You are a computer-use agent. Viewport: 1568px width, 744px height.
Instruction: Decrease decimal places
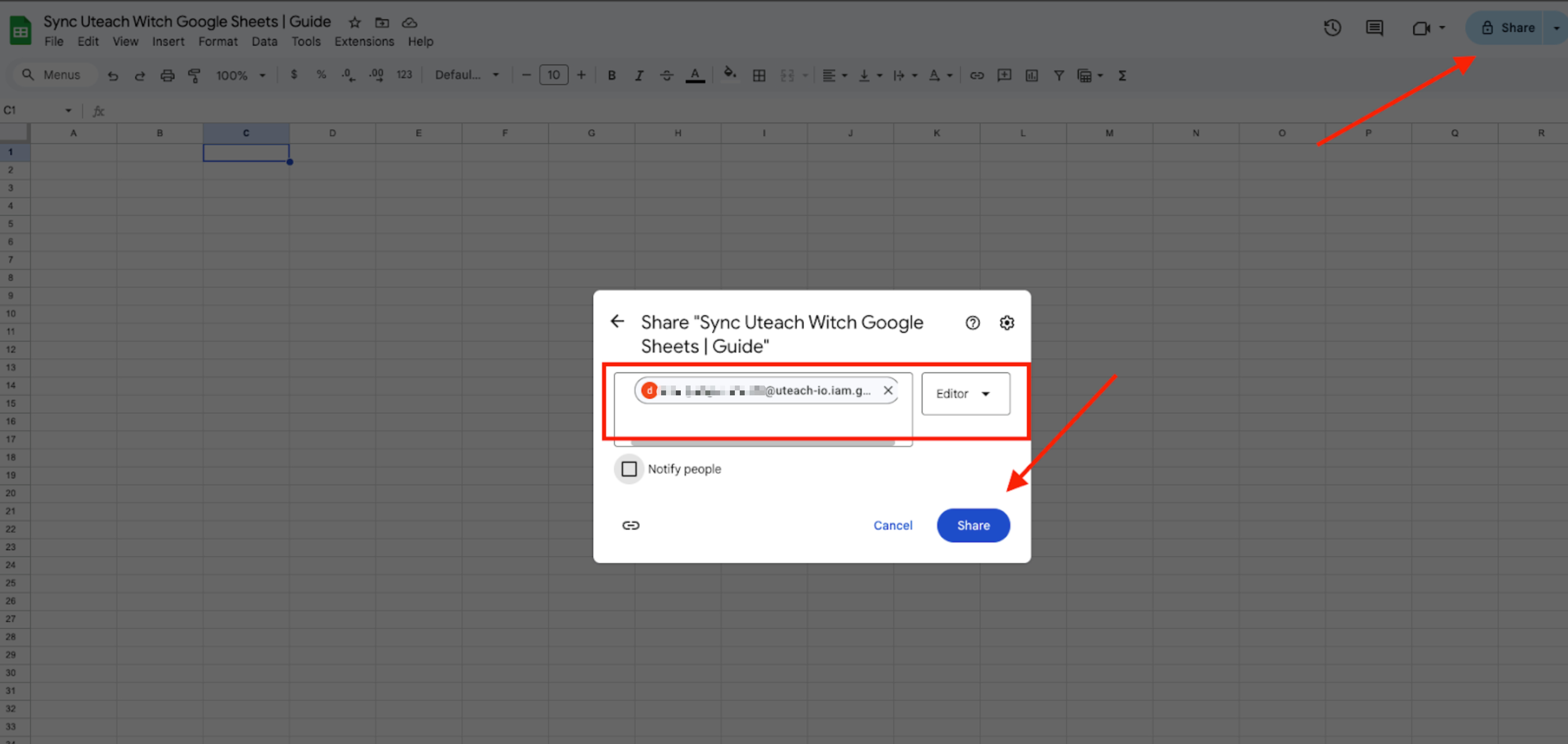pyautogui.click(x=349, y=76)
